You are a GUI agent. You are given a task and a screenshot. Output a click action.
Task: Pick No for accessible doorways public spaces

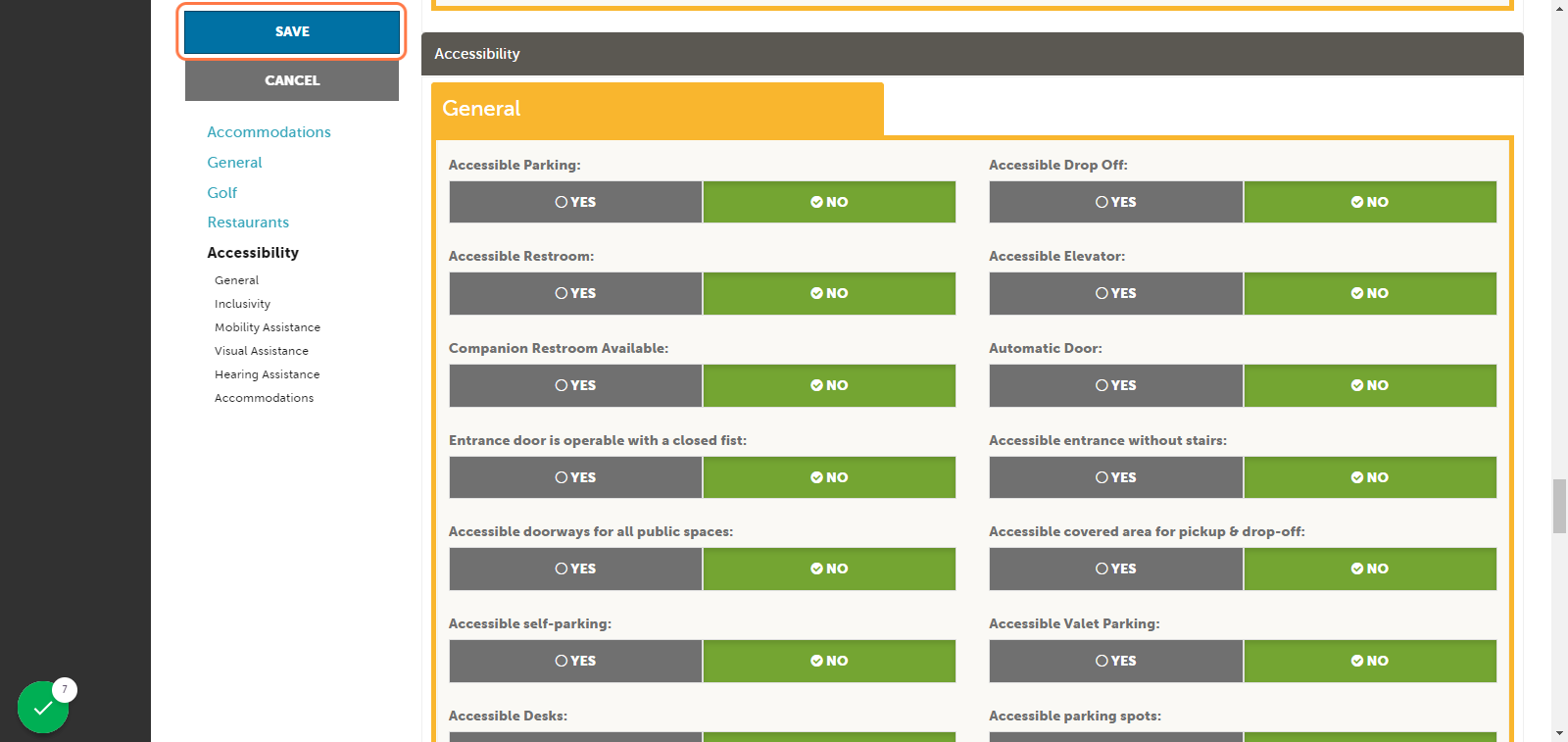[829, 569]
